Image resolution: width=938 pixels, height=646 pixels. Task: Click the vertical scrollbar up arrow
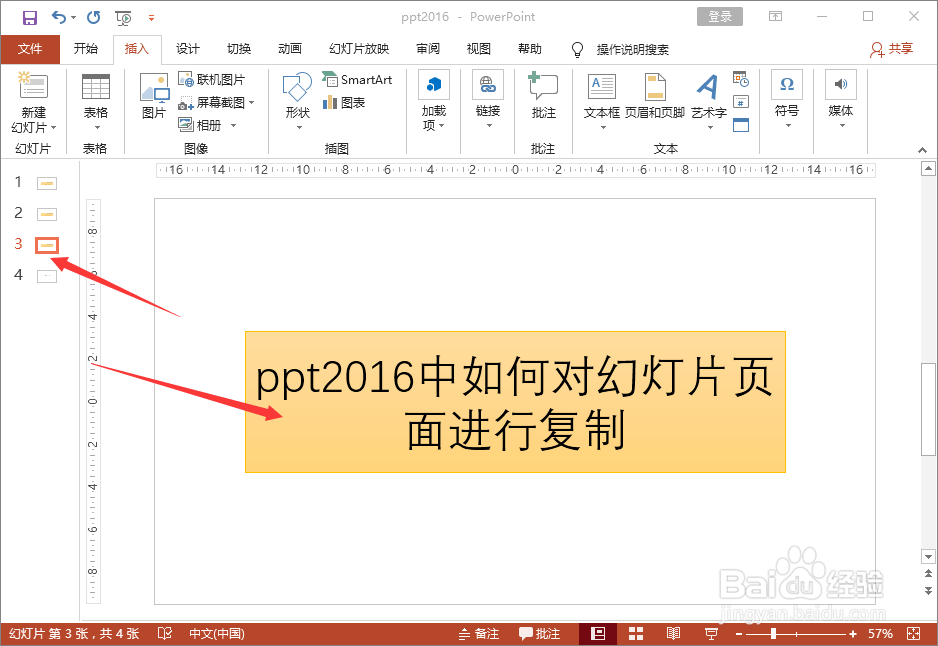(928, 169)
